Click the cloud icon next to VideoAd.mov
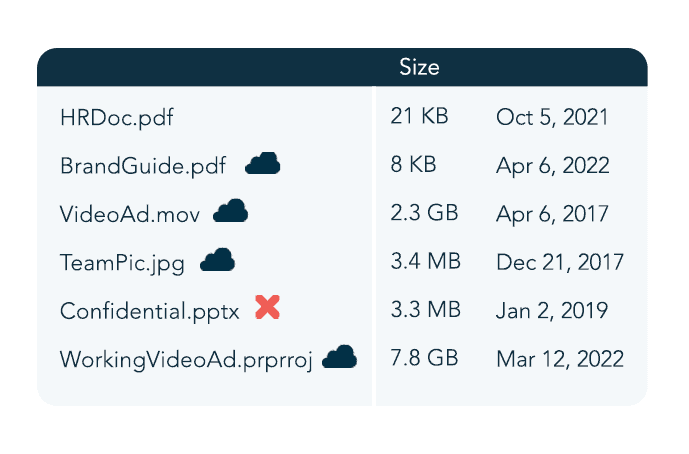 pyautogui.click(x=231, y=211)
